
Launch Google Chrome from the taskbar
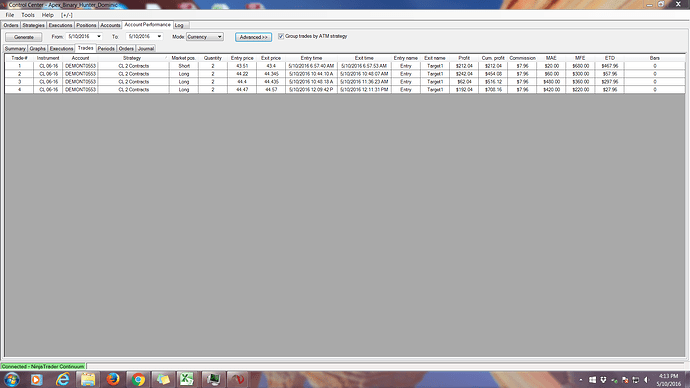138,379
